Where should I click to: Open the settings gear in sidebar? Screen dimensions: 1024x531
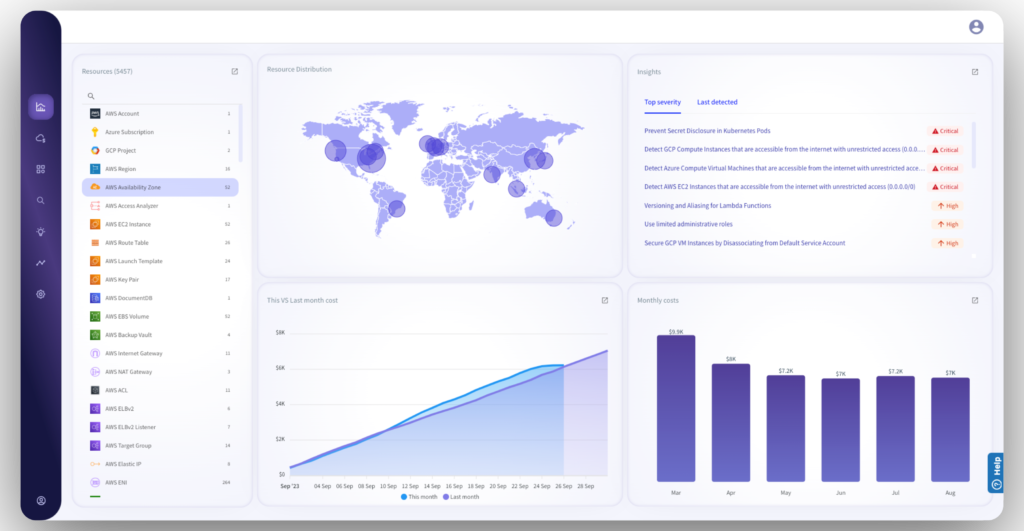(40, 294)
